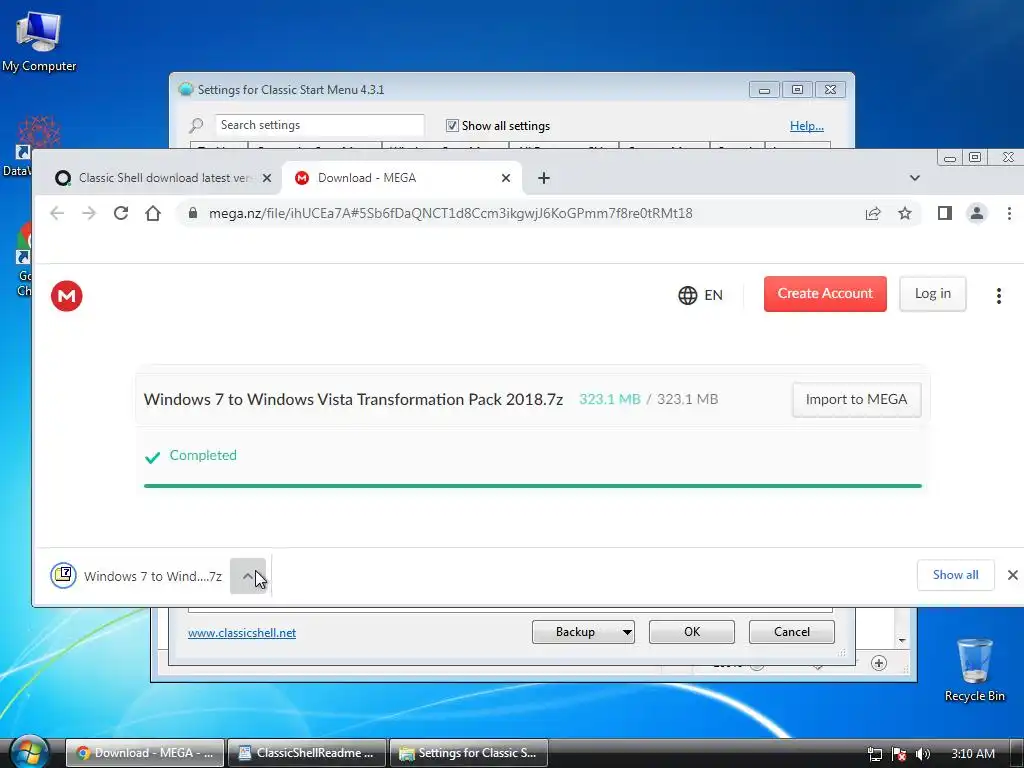Click the Create Account button
Image resolution: width=1024 pixels, height=768 pixels.
click(825, 294)
